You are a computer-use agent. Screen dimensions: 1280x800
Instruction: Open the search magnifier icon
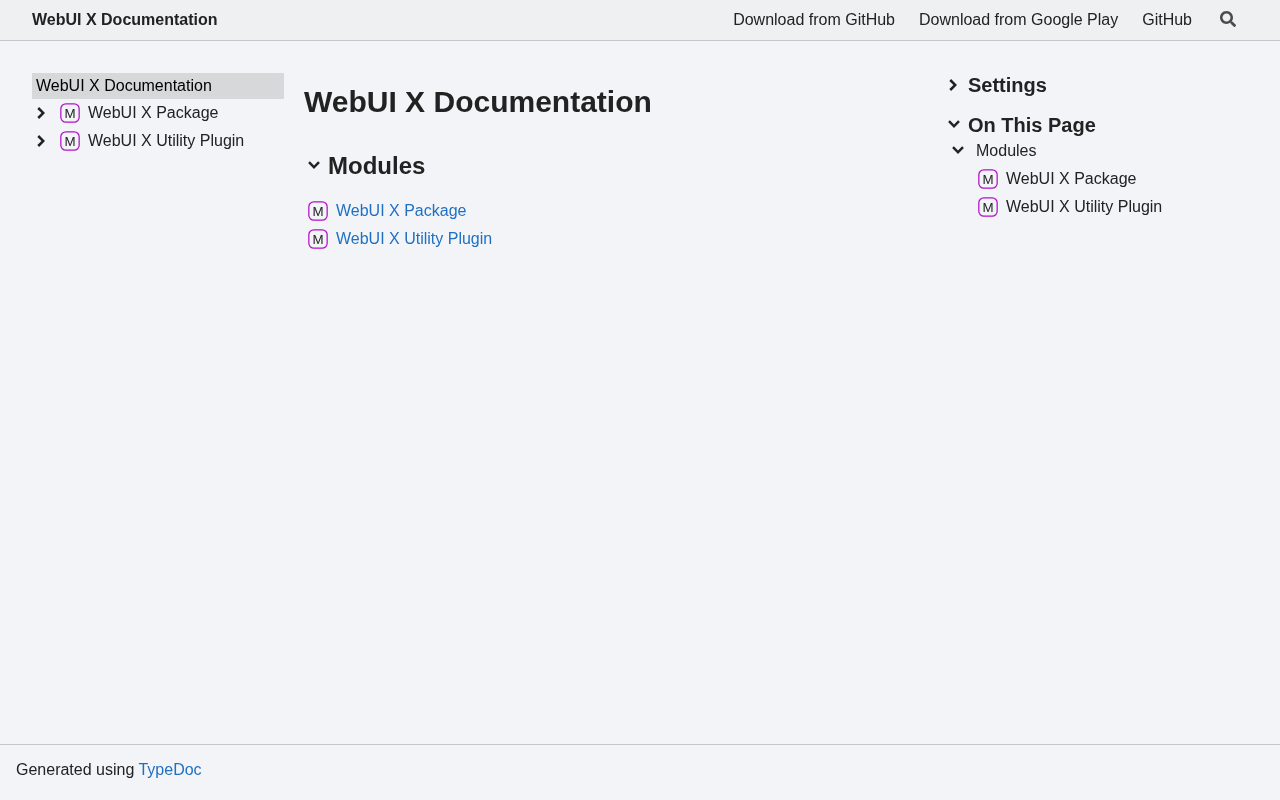pyautogui.click(x=1228, y=19)
